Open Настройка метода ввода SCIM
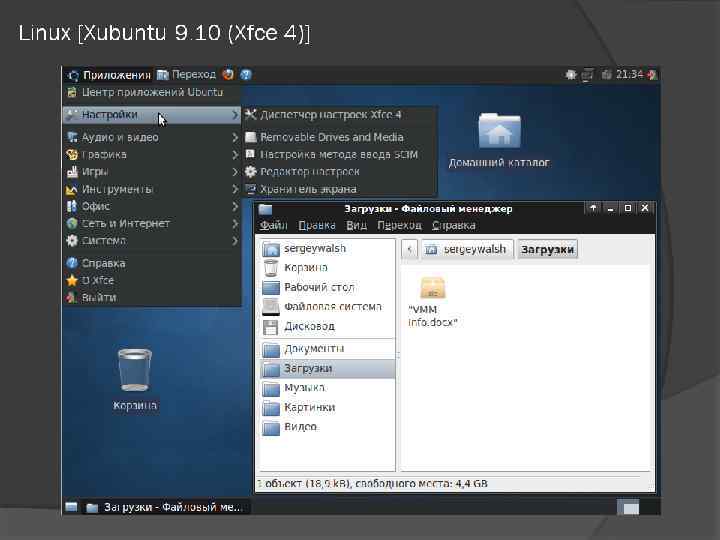Image resolution: width=720 pixels, height=540 pixels. (339, 155)
